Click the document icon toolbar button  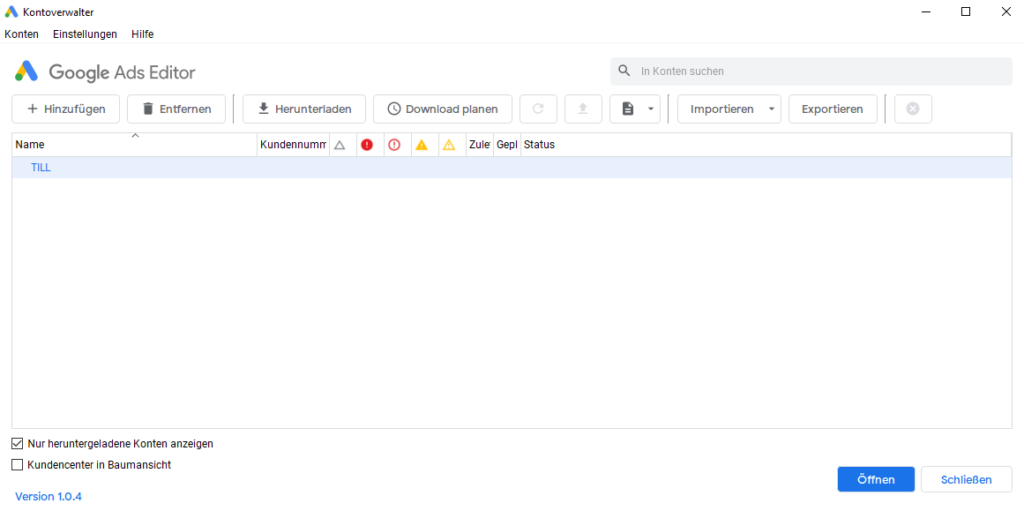pyautogui.click(x=628, y=109)
